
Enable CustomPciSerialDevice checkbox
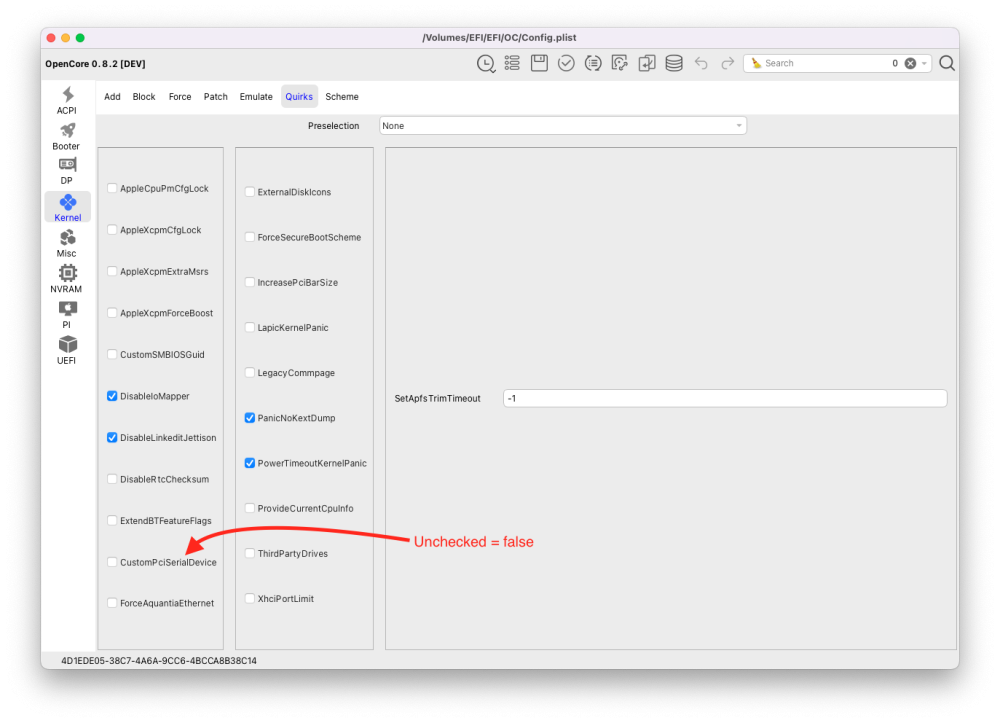pyautogui.click(x=112, y=562)
